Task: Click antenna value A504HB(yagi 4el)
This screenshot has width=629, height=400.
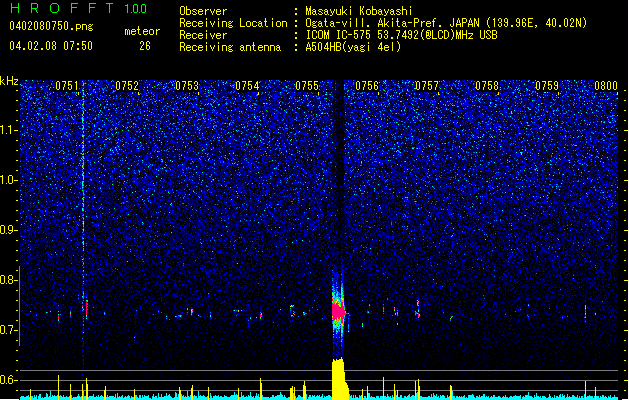Action: [x=353, y=47]
